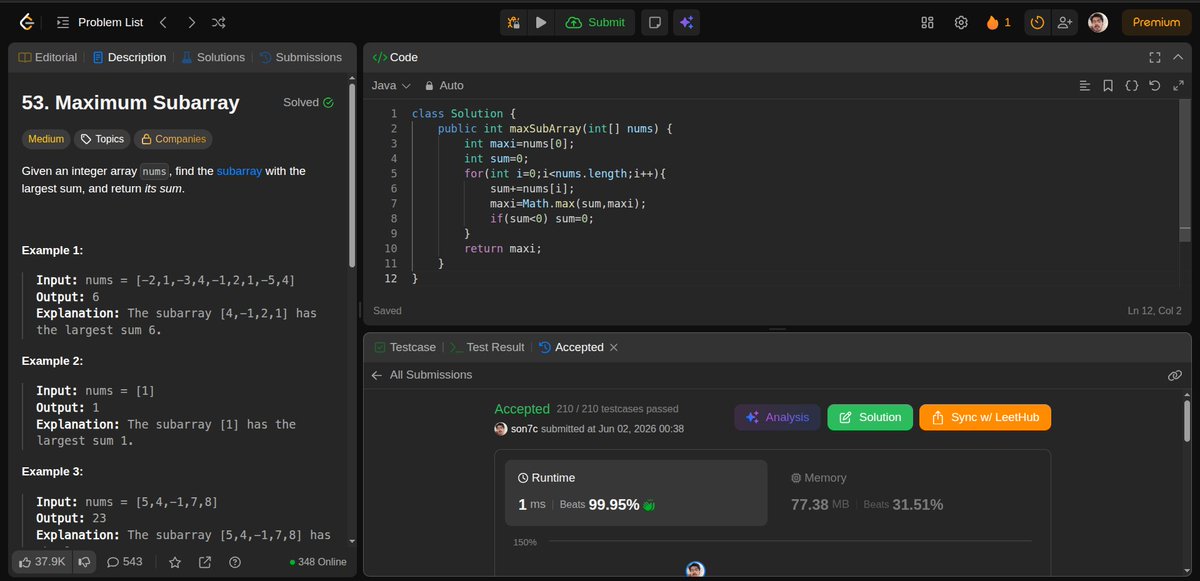This screenshot has height=581, width=1200.
Task: Open the help question mark icon
Action: [x=235, y=562]
